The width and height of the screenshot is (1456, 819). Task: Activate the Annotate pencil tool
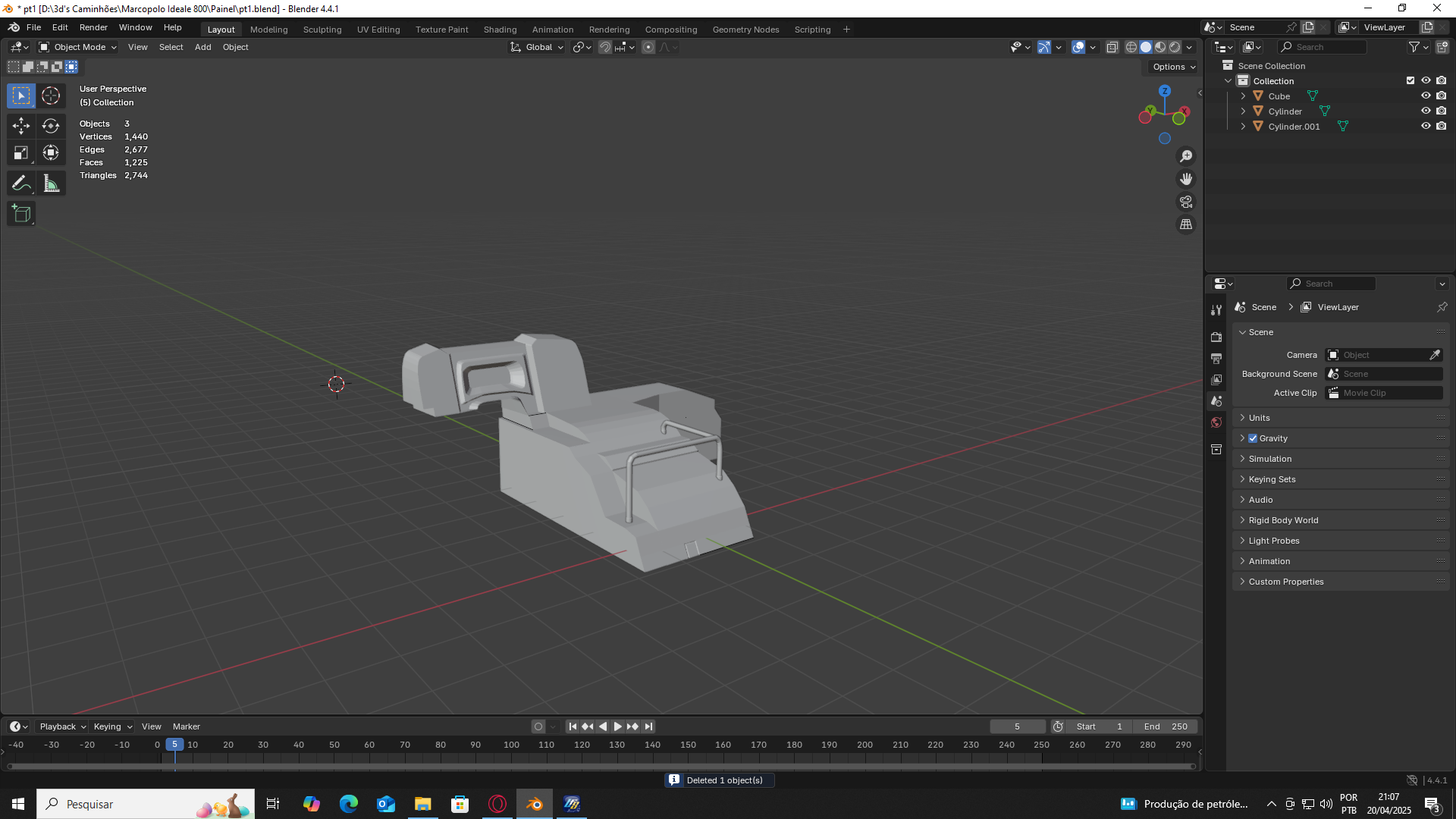click(21, 184)
